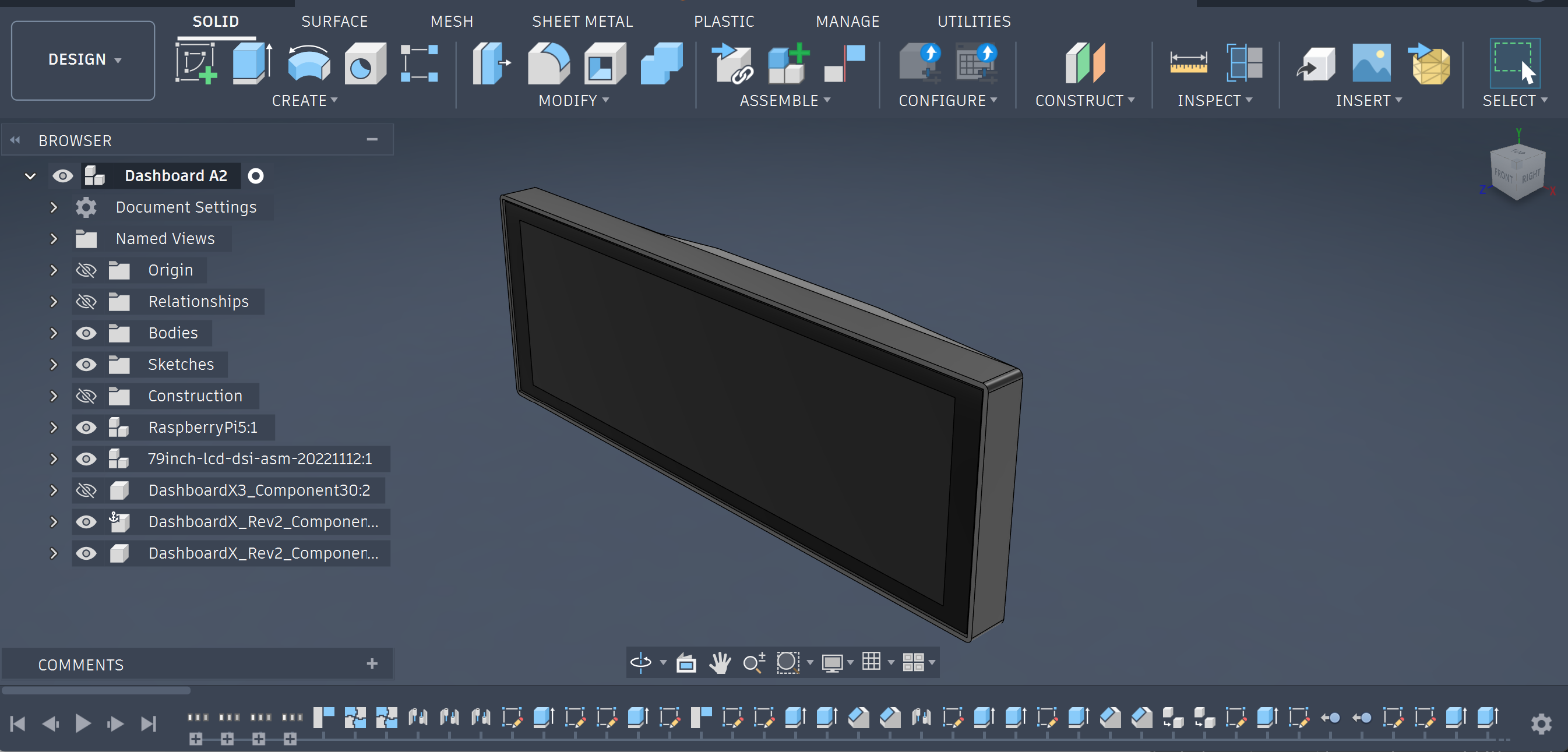This screenshot has height=752, width=1568.
Task: Click the Create Sketch tool icon
Action: click(195, 63)
